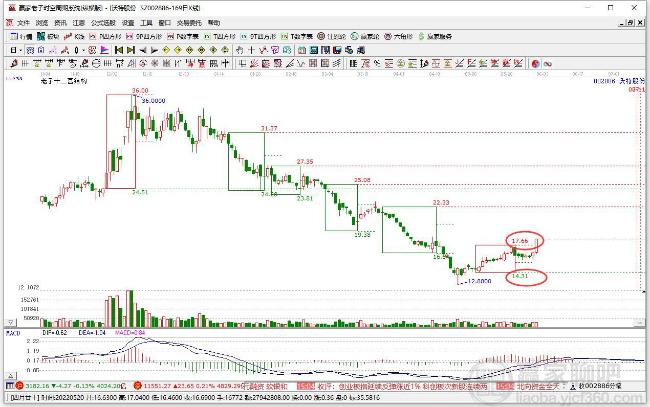Click the black right arrow icon
The height and width of the screenshot is (407, 650).
[154, 50]
